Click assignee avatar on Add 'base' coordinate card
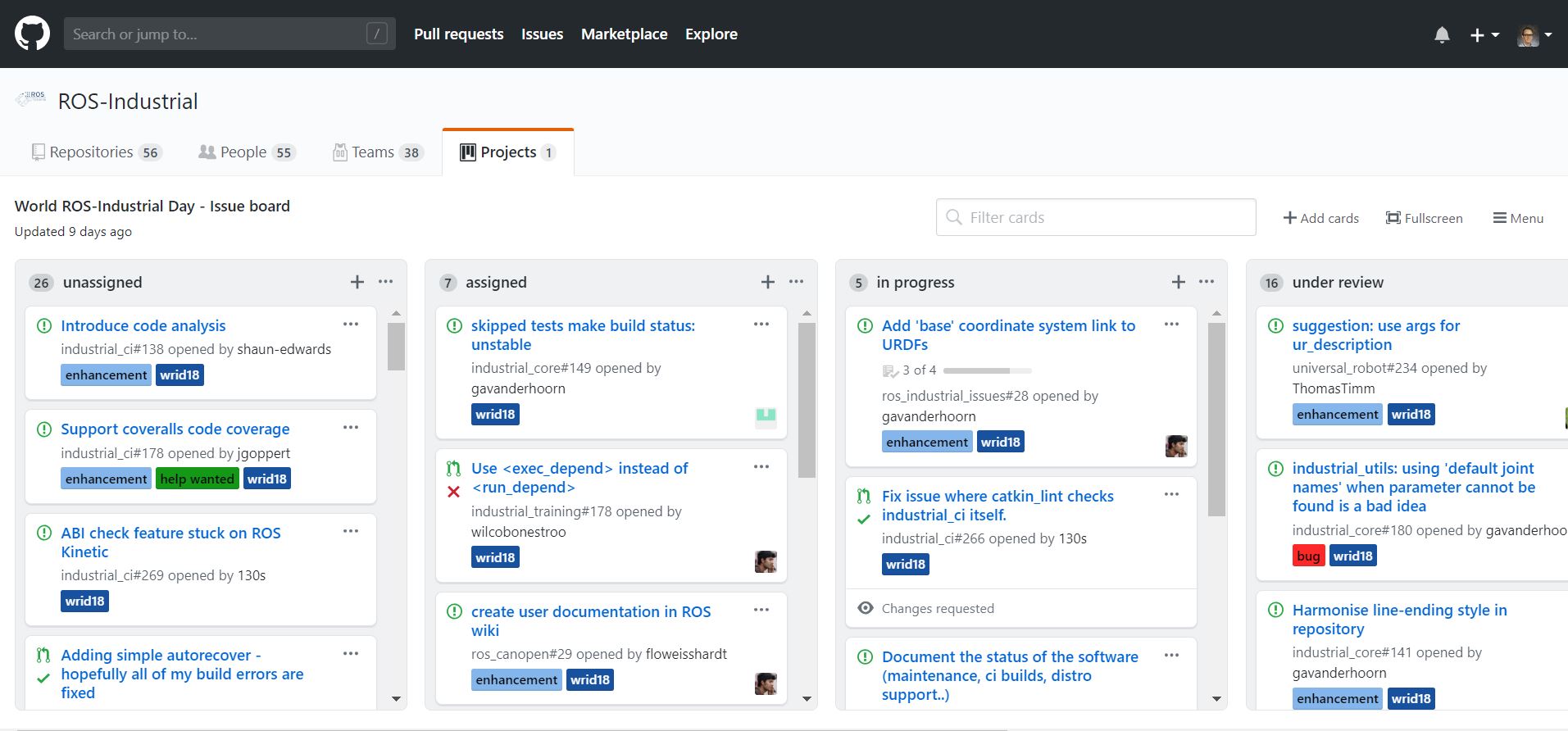This screenshot has width=1568, height=731. [1176, 446]
